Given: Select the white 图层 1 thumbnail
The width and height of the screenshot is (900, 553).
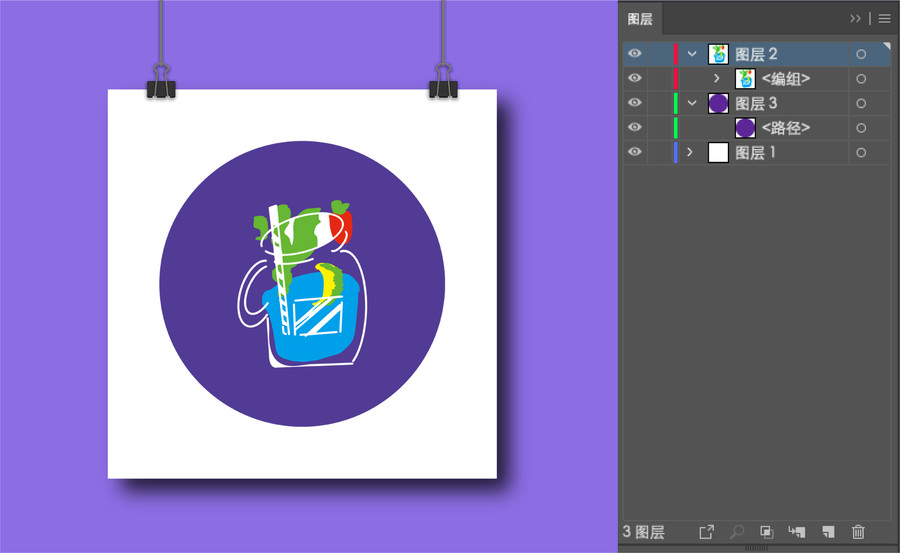Looking at the screenshot, I should click(x=718, y=153).
